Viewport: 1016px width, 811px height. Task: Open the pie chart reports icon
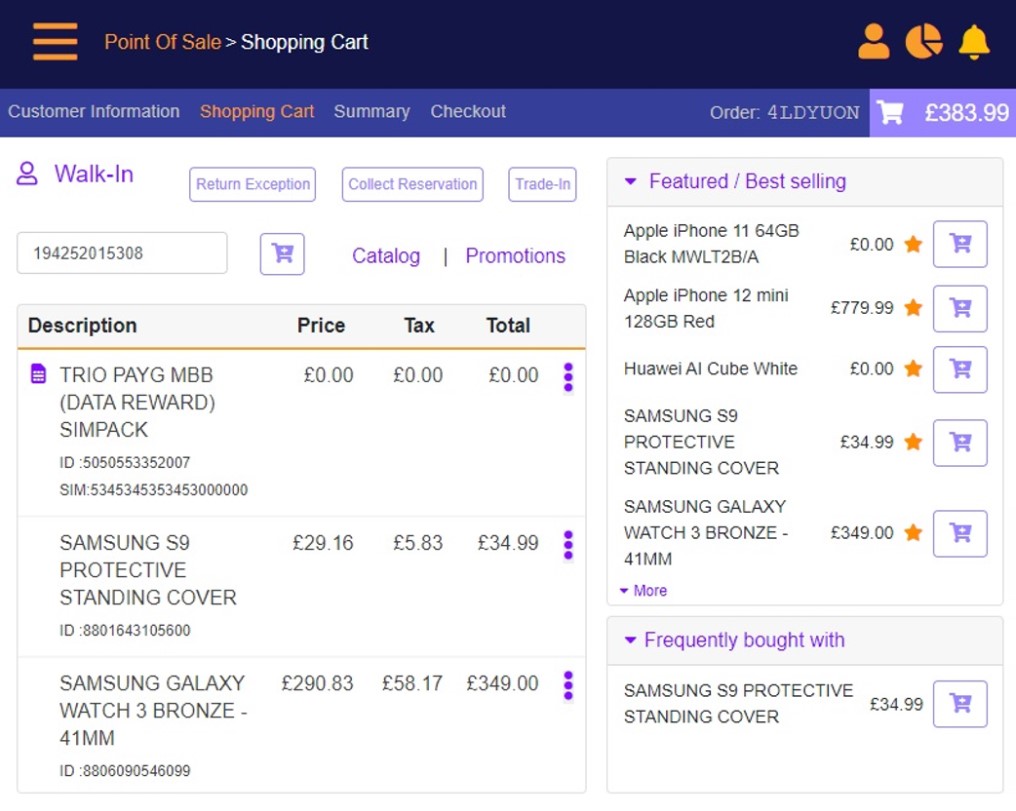(925, 41)
